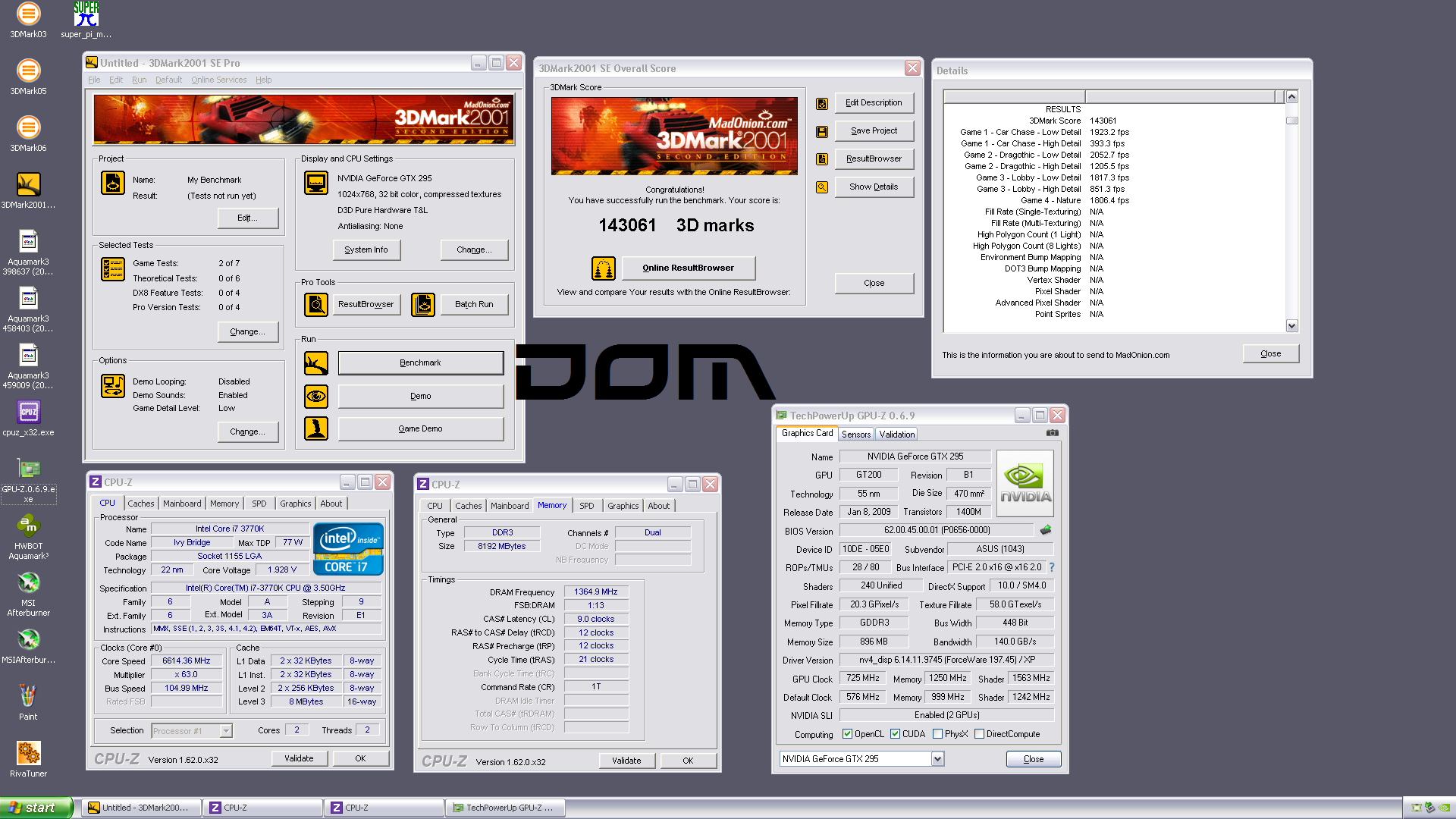
Task: Click Validate in the left CPU-Z window
Action: point(299,758)
